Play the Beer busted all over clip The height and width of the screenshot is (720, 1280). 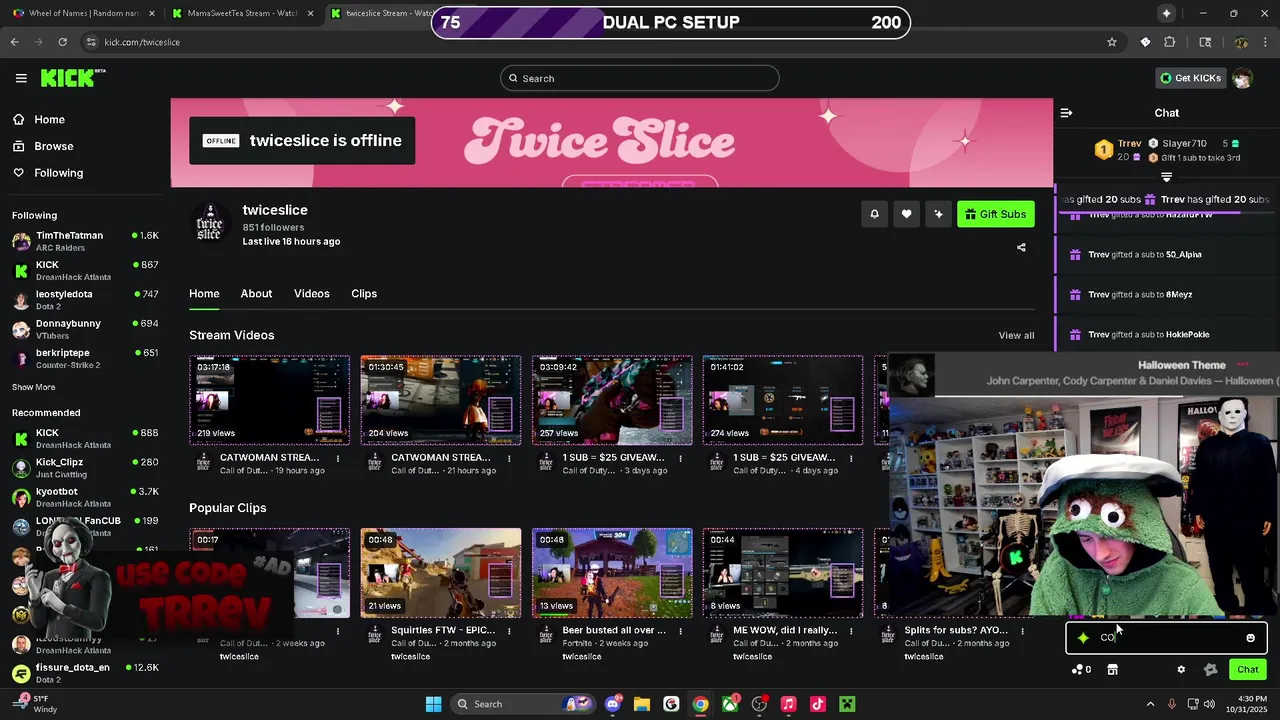coord(612,573)
